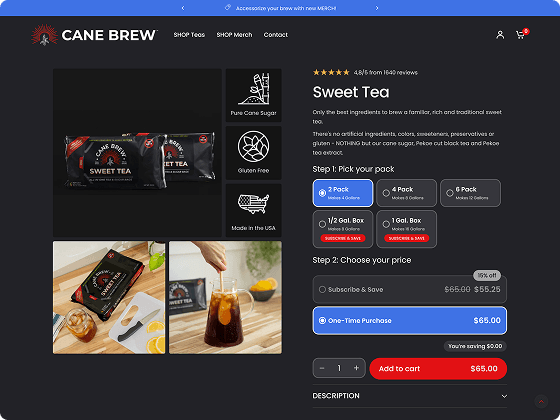Screen dimensions: 560x420
Task: Open the shopping cart icon
Action: (x=521, y=34)
